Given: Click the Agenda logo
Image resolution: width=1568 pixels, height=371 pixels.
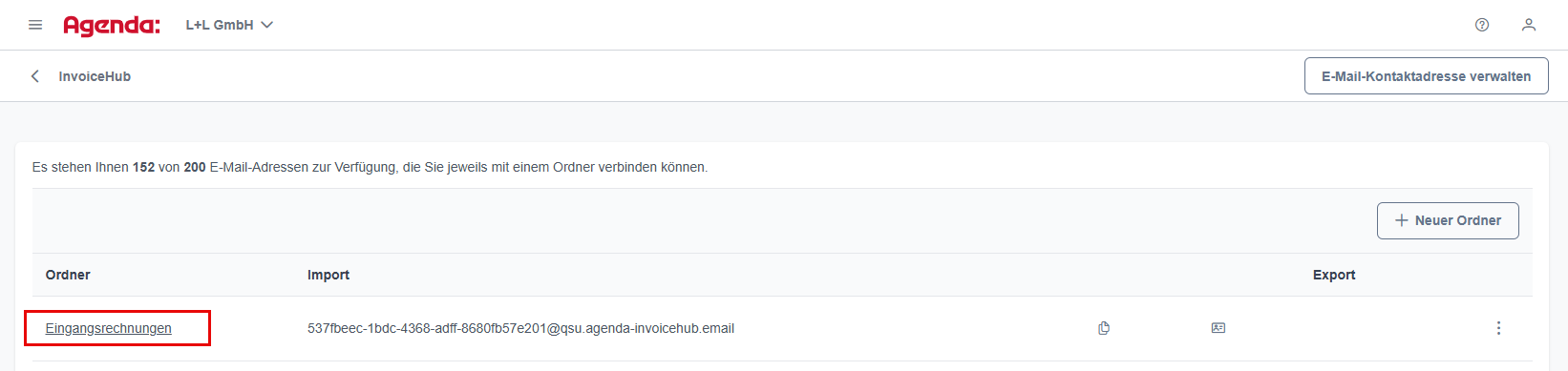Looking at the screenshot, I should coord(112,26).
